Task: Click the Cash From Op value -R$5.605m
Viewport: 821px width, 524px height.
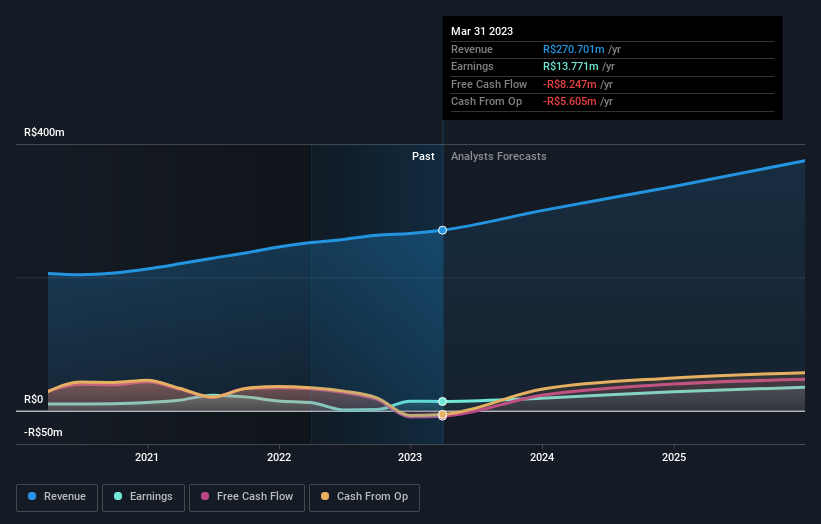Action: (570, 102)
